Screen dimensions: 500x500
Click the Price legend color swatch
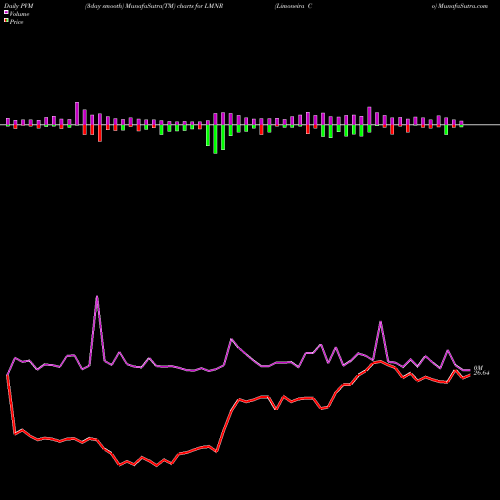[6, 20]
